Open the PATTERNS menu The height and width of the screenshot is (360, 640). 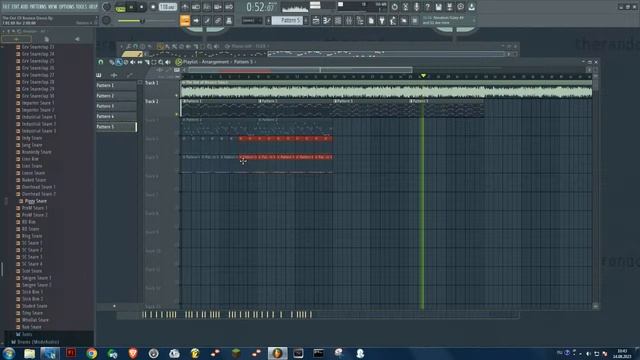point(38,7)
